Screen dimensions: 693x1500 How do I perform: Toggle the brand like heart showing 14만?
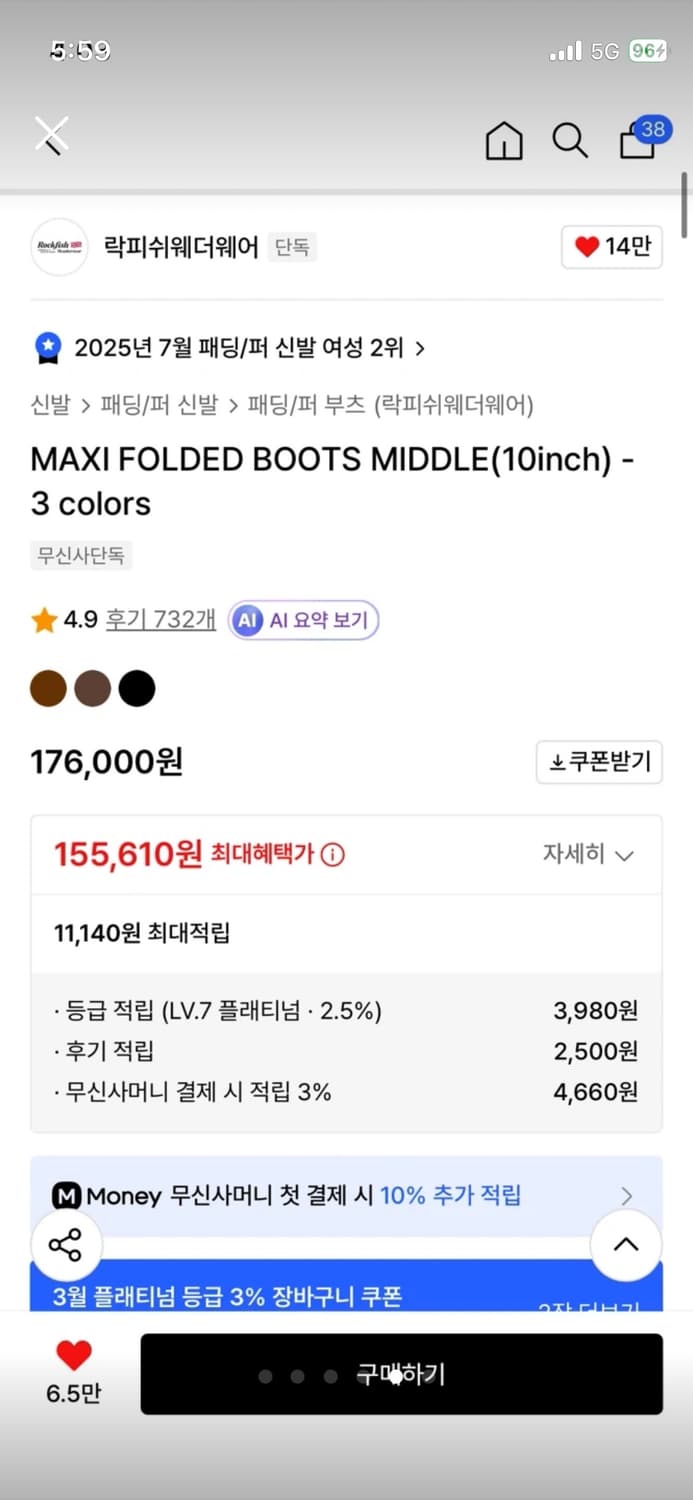pyautogui.click(x=611, y=246)
